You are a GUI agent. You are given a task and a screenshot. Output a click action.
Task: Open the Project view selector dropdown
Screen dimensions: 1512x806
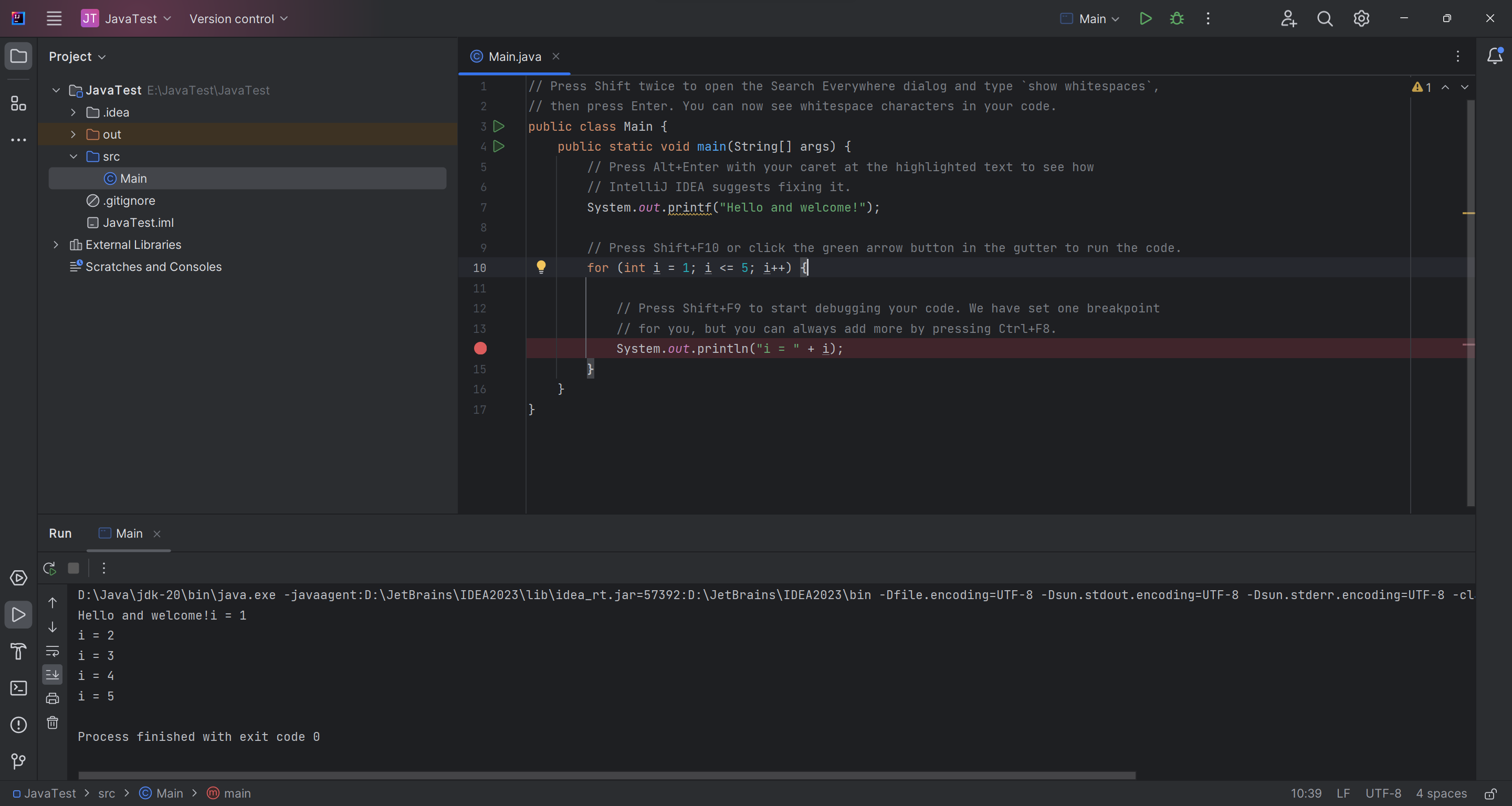pyautogui.click(x=77, y=56)
